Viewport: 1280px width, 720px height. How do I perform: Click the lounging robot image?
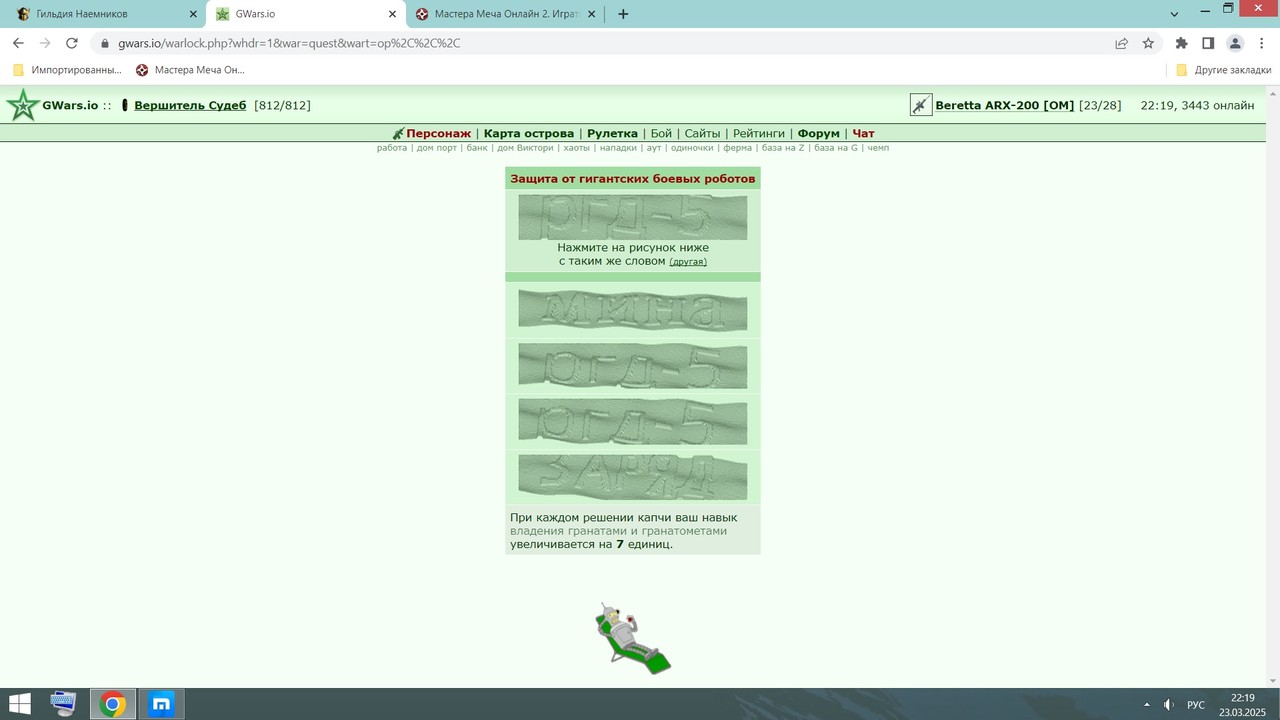point(632,638)
